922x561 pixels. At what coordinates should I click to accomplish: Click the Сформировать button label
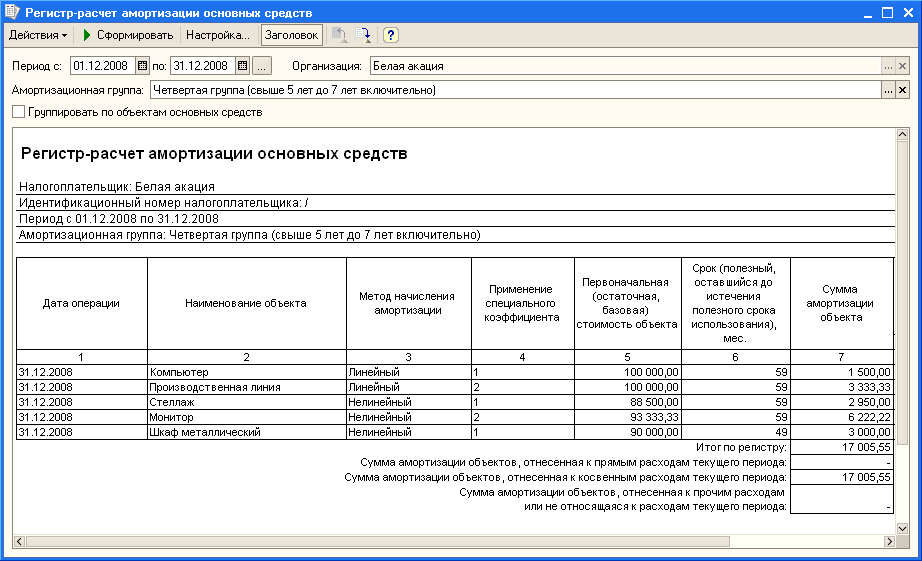(x=135, y=35)
